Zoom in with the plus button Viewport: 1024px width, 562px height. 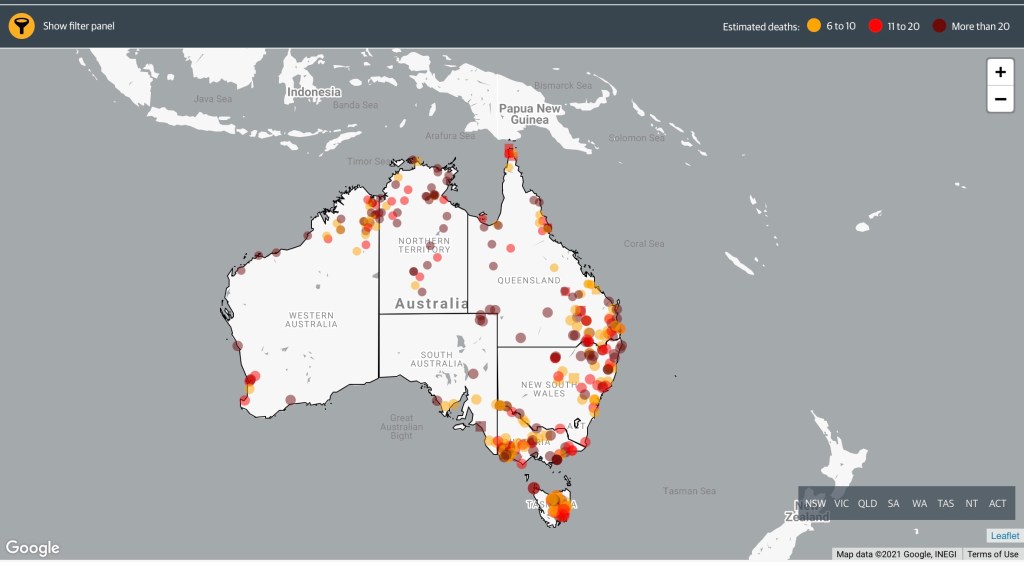tap(1000, 73)
